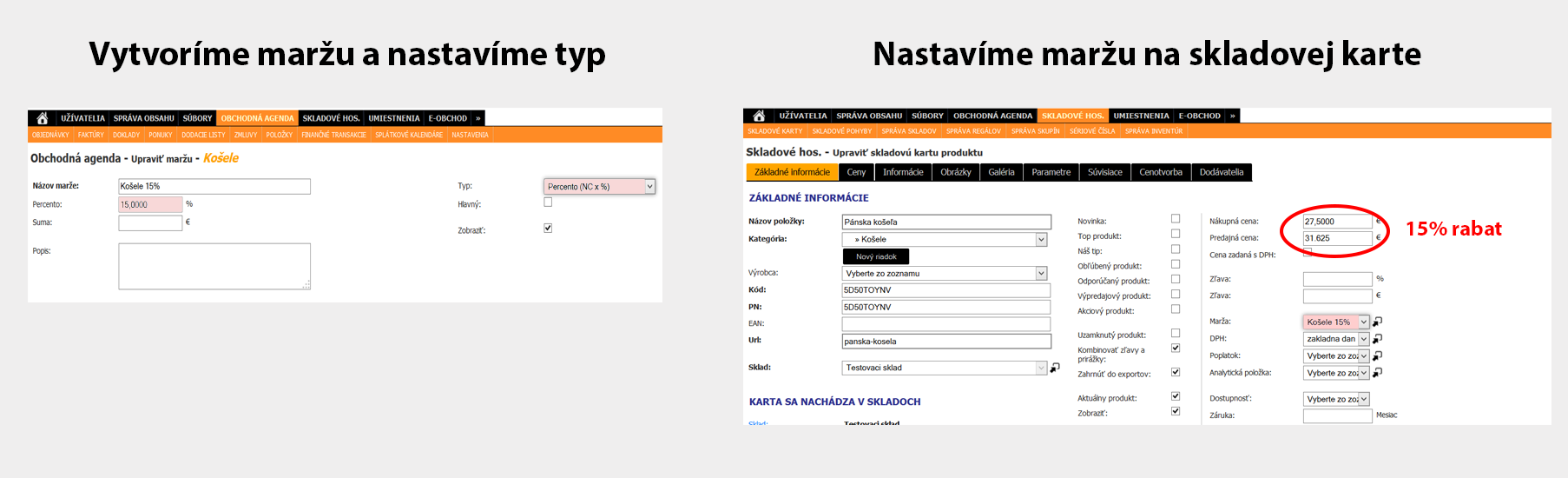Viewport: 1568px width, 478px height.
Task: Expand the Kategória dropdown showing Košele
Action: tap(945, 239)
